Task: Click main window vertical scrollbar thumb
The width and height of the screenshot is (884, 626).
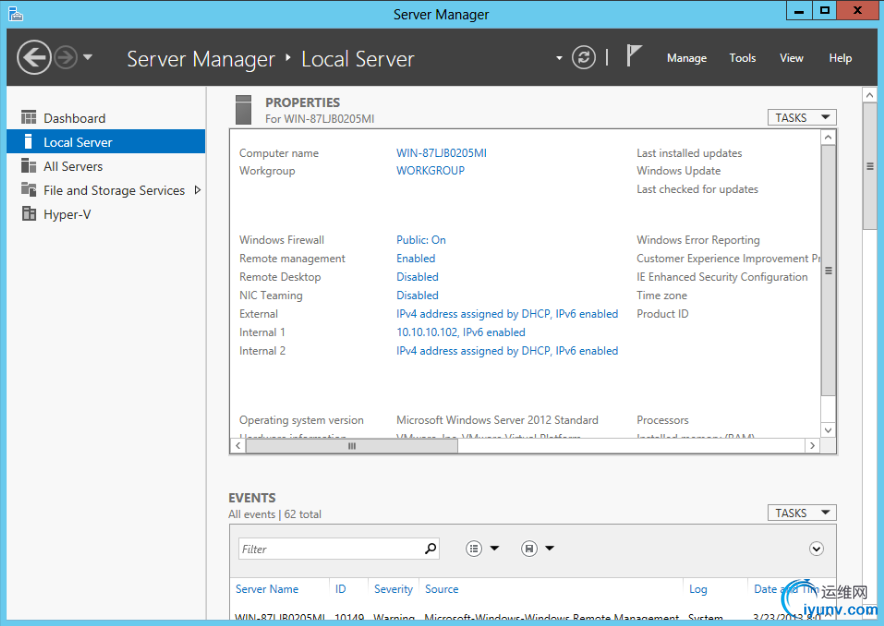Action: [x=869, y=166]
